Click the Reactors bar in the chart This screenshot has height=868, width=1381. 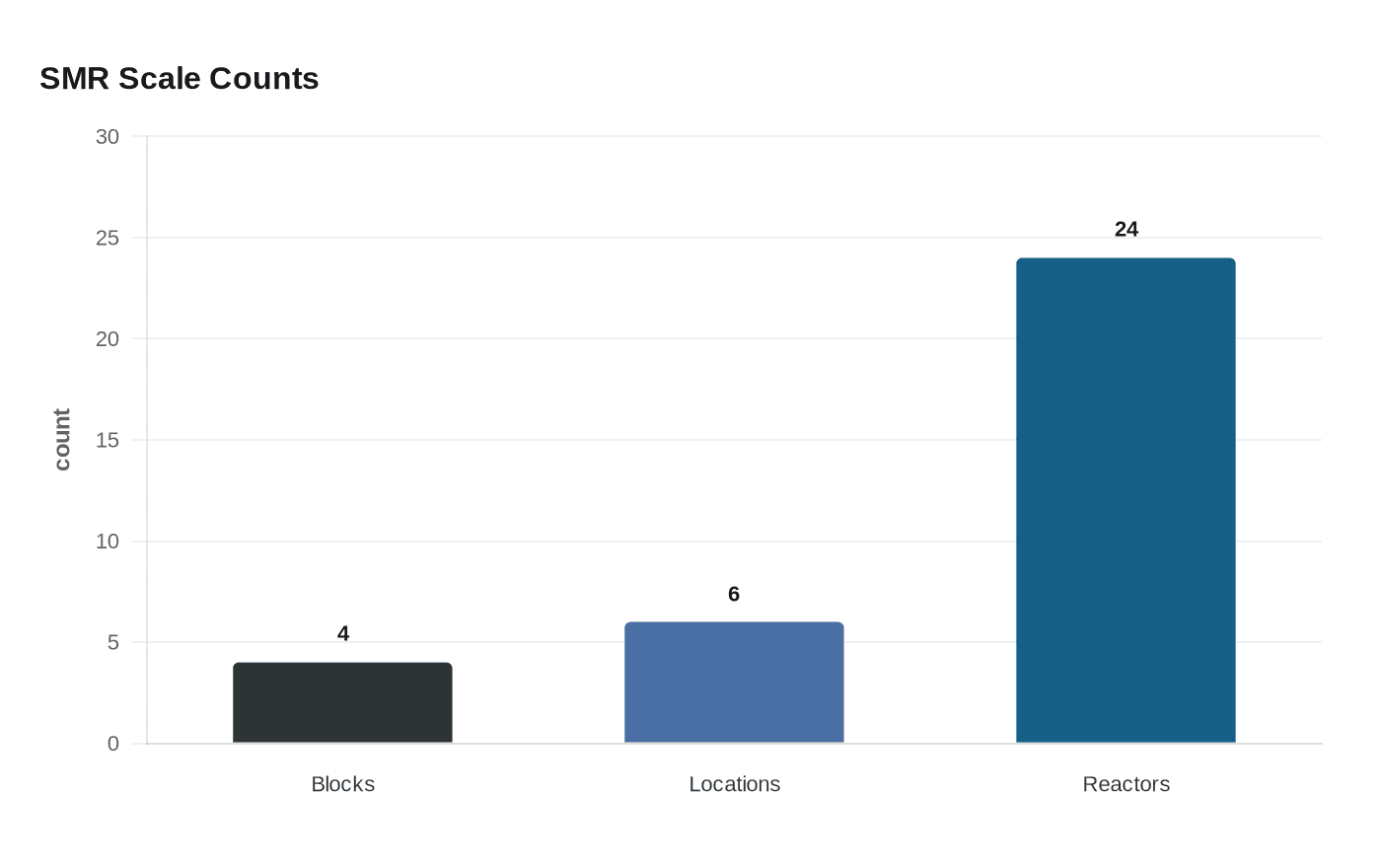coord(1126,500)
